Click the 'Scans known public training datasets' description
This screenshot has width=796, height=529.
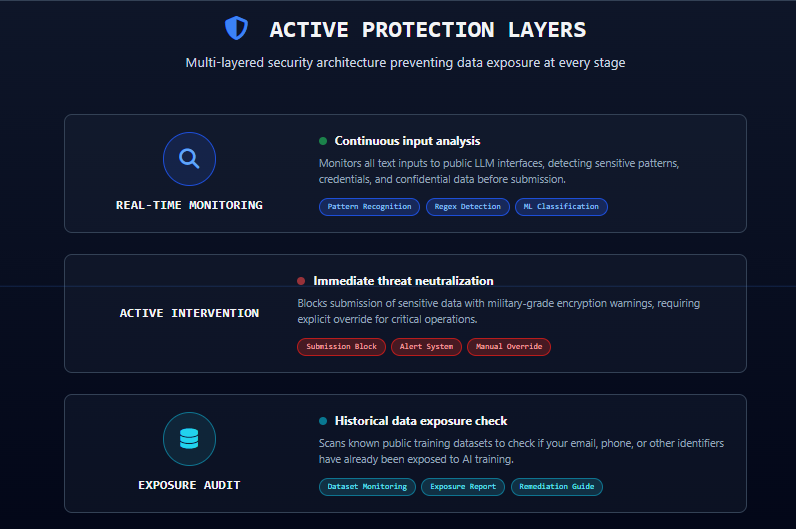click(x=521, y=451)
